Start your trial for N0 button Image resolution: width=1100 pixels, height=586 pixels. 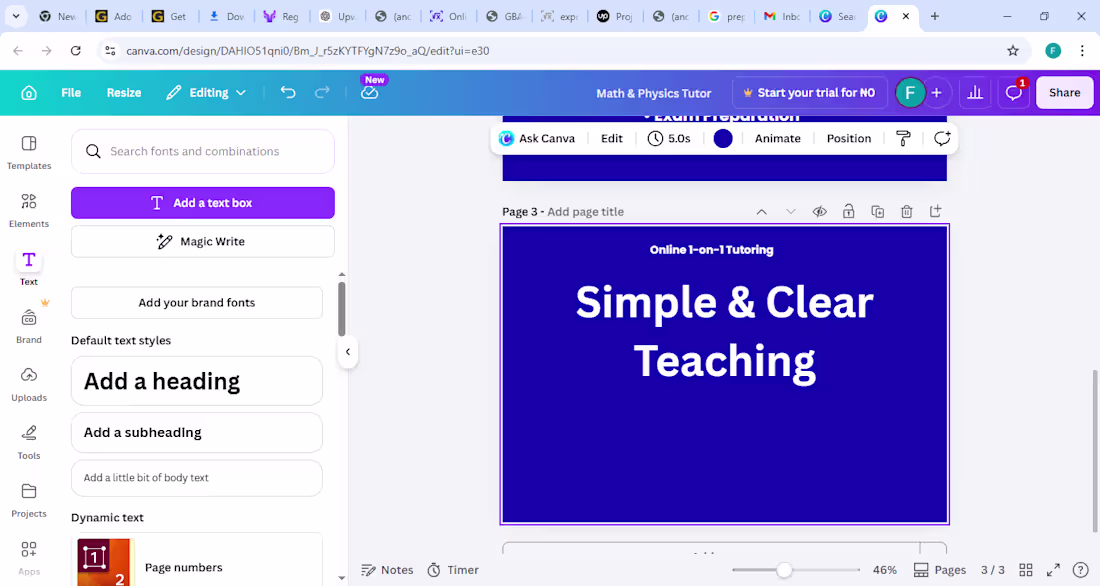(810, 93)
